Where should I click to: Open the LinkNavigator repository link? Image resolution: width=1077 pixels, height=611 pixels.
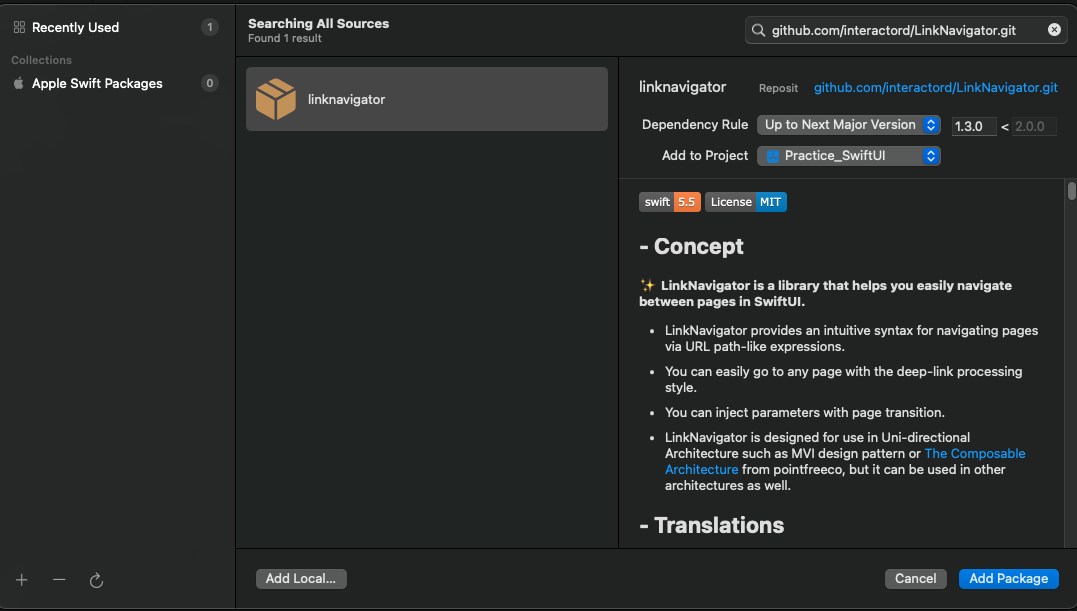[x=936, y=87]
